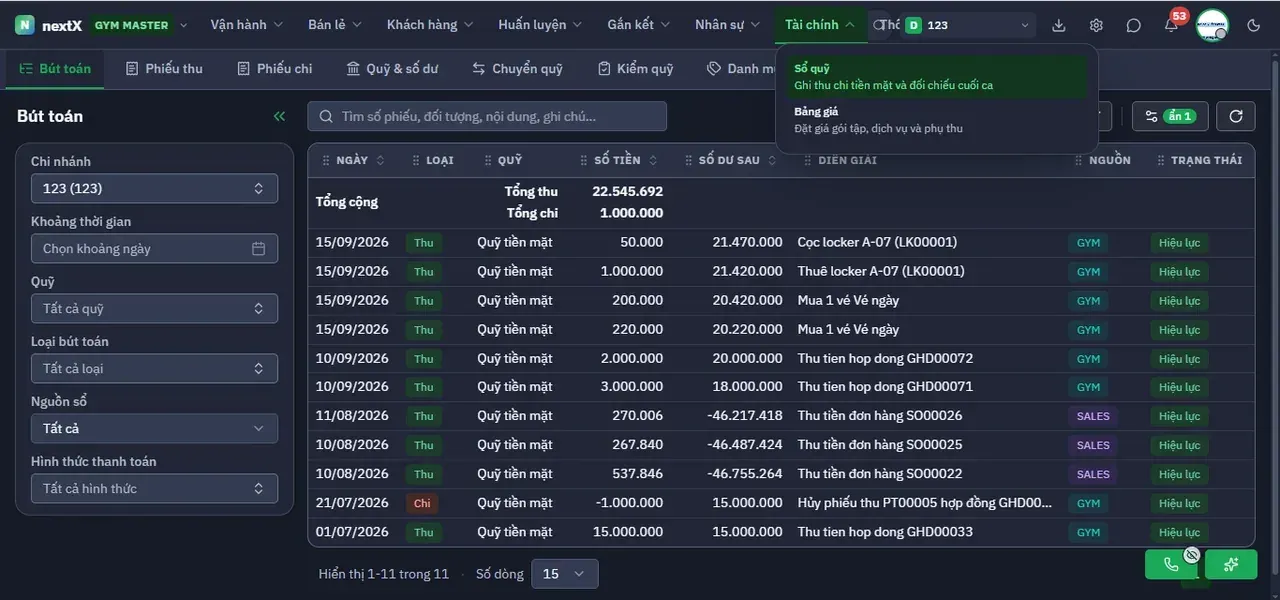Open the Kiểm quỹ tab
1280x600 pixels.
tap(635, 69)
